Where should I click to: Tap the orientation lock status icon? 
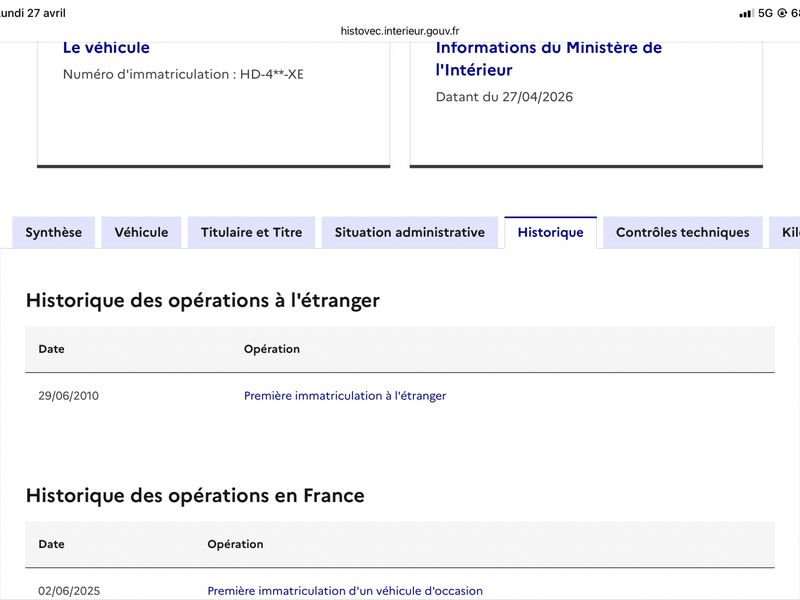point(782,13)
